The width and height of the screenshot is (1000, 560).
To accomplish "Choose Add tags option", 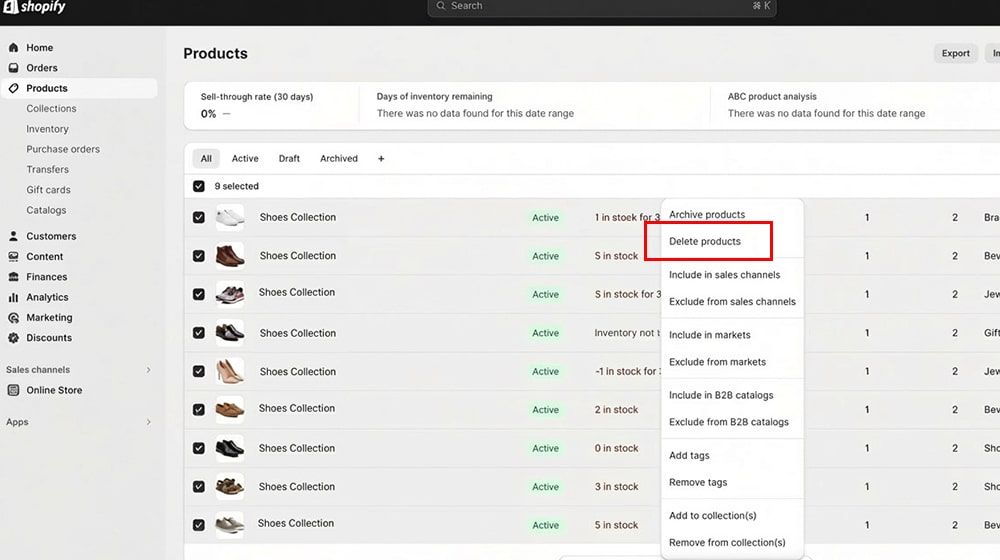I will (689, 455).
